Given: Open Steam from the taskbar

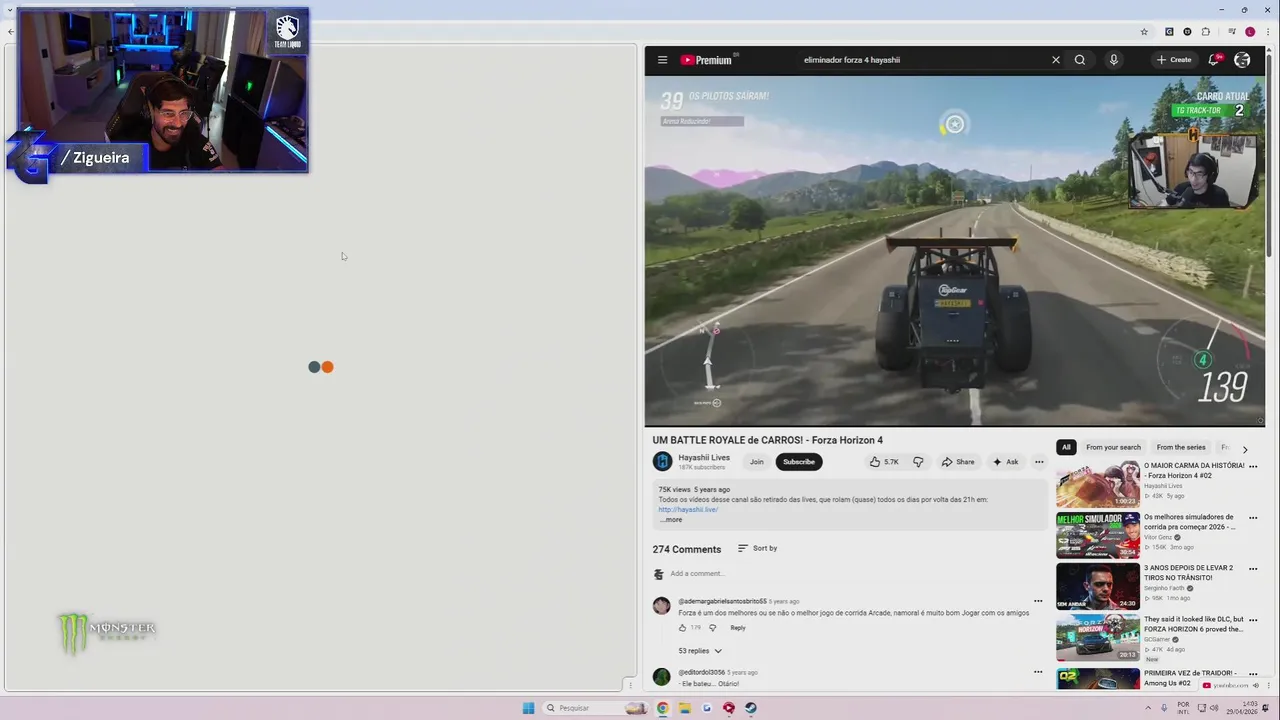Looking at the screenshot, I should pos(751,708).
